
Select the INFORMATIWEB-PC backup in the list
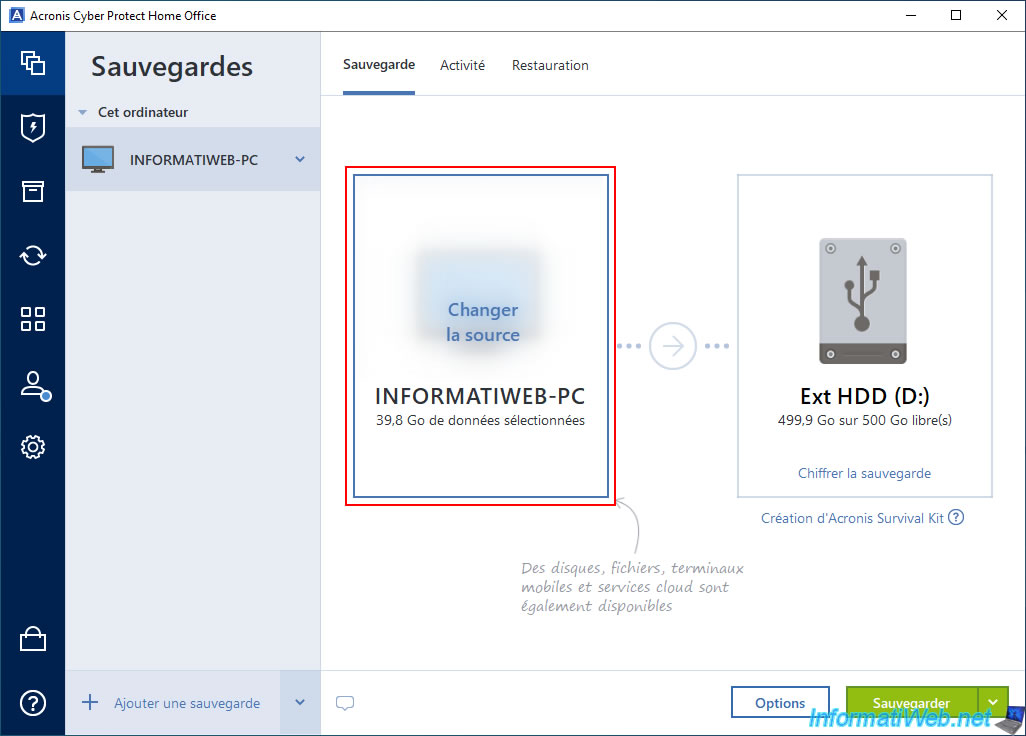click(193, 159)
